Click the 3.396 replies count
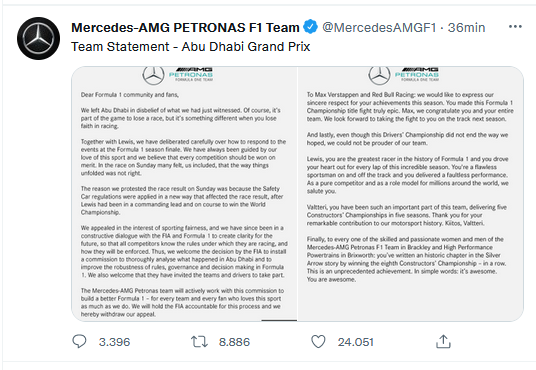The height and width of the screenshot is (370, 536). pyautogui.click(x=115, y=342)
